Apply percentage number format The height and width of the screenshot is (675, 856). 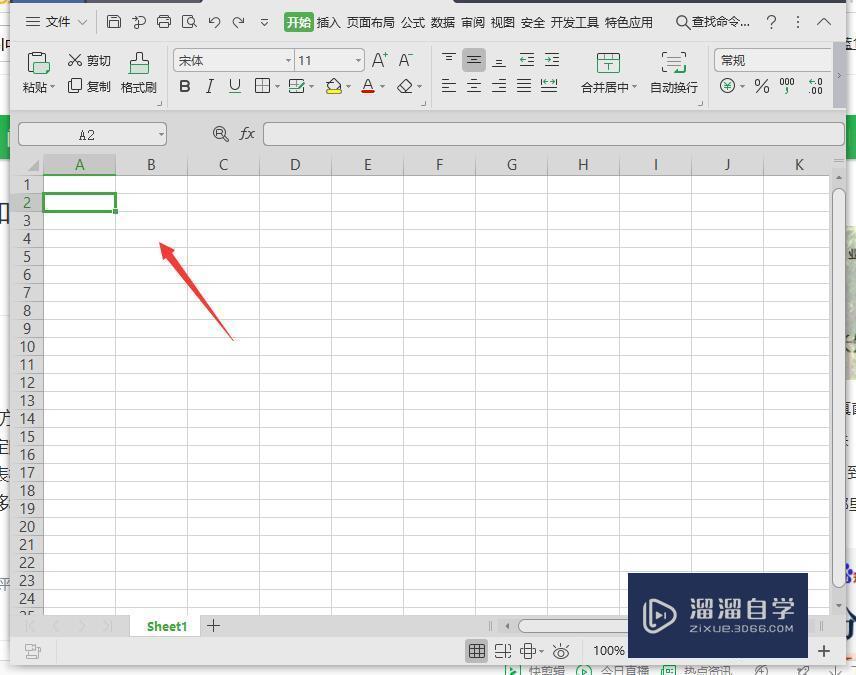(761, 86)
